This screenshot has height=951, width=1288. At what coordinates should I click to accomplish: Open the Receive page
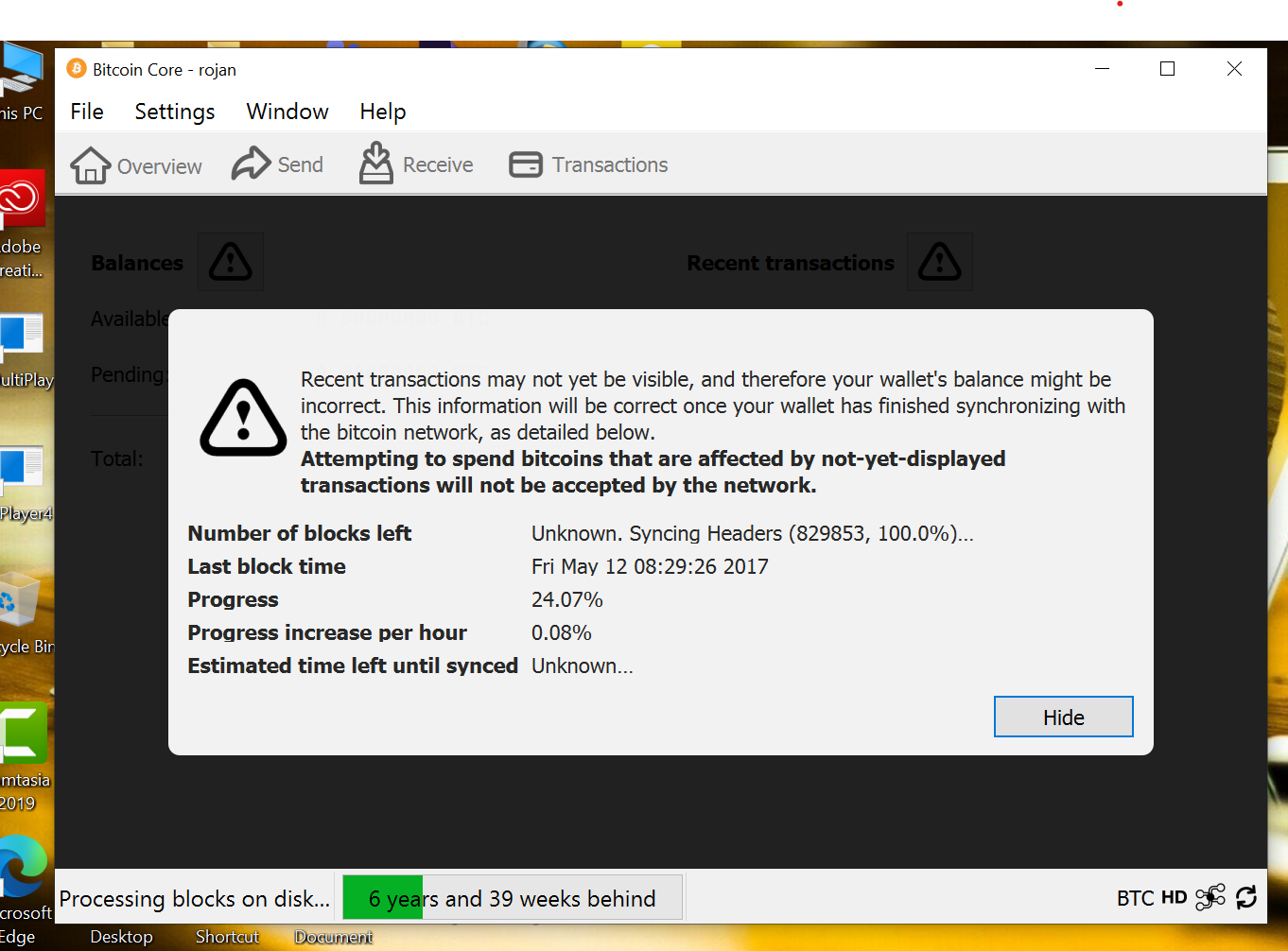tap(416, 164)
